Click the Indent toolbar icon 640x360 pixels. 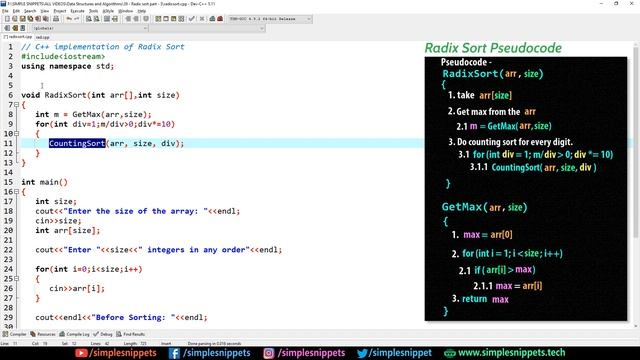pos(128,19)
